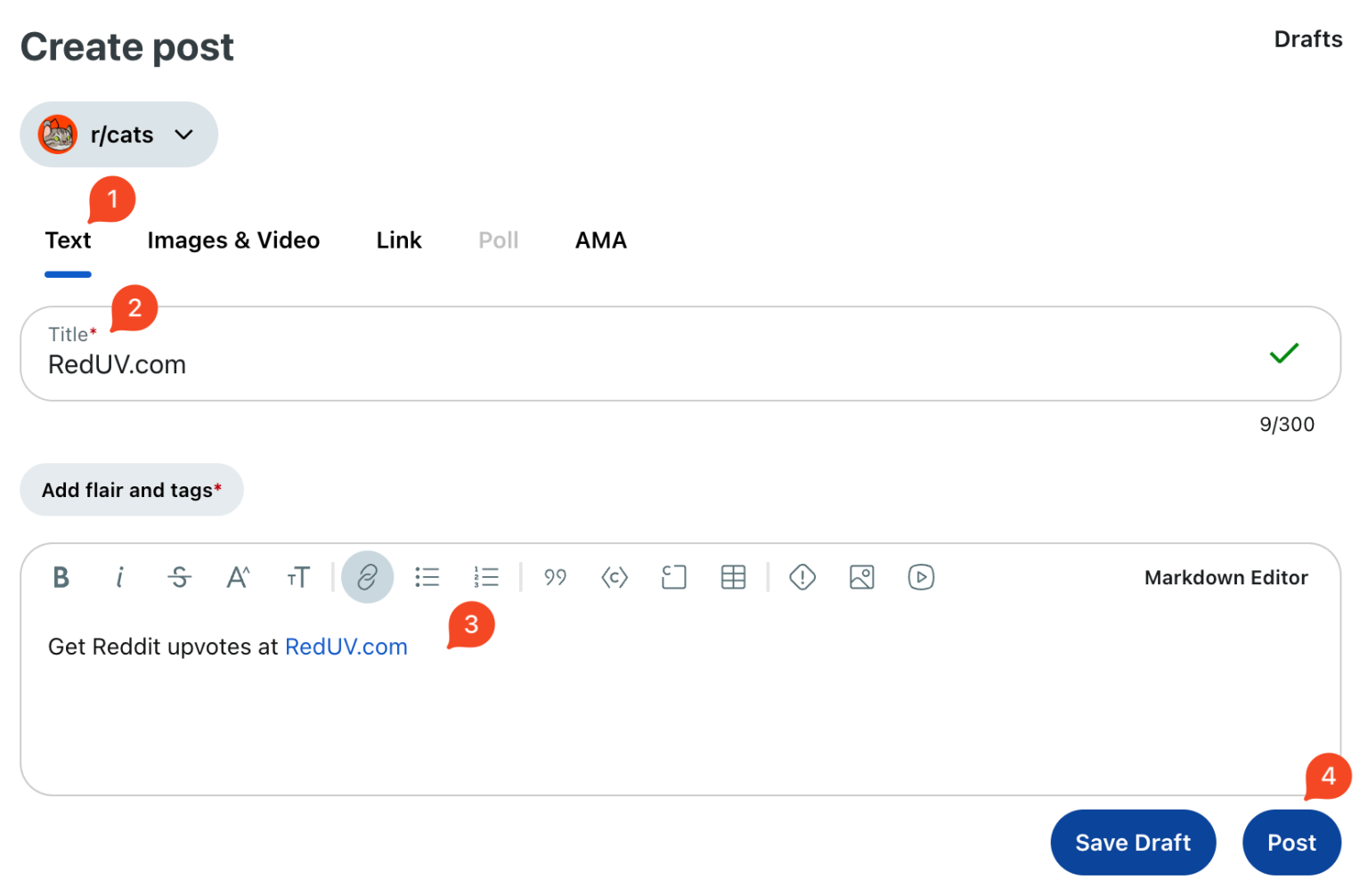This screenshot has width=1368, height=896.
Task: Insert a numbered list
Action: point(487,577)
